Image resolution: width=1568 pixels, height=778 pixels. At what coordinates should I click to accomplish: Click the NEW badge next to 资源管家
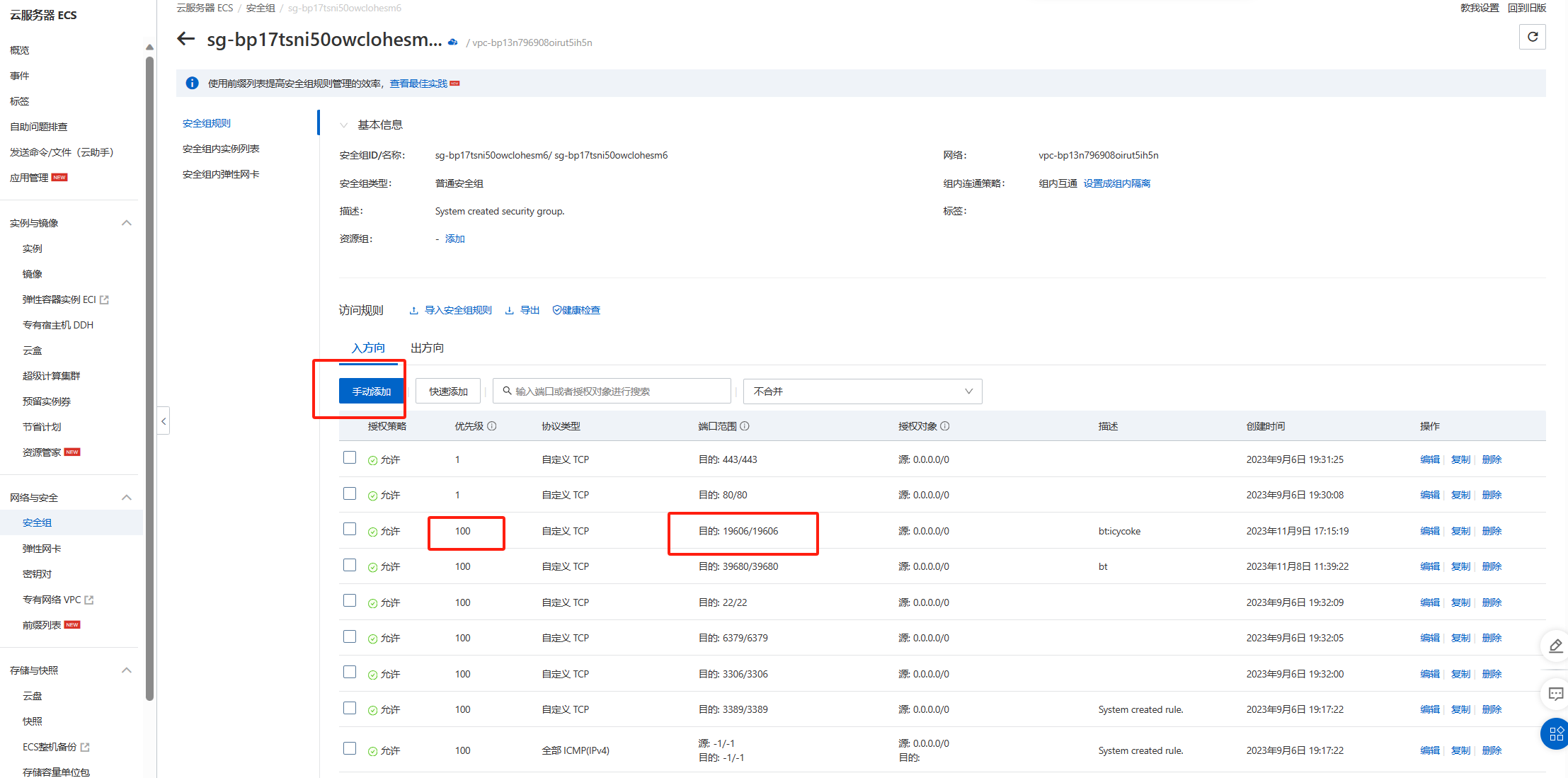coord(72,452)
